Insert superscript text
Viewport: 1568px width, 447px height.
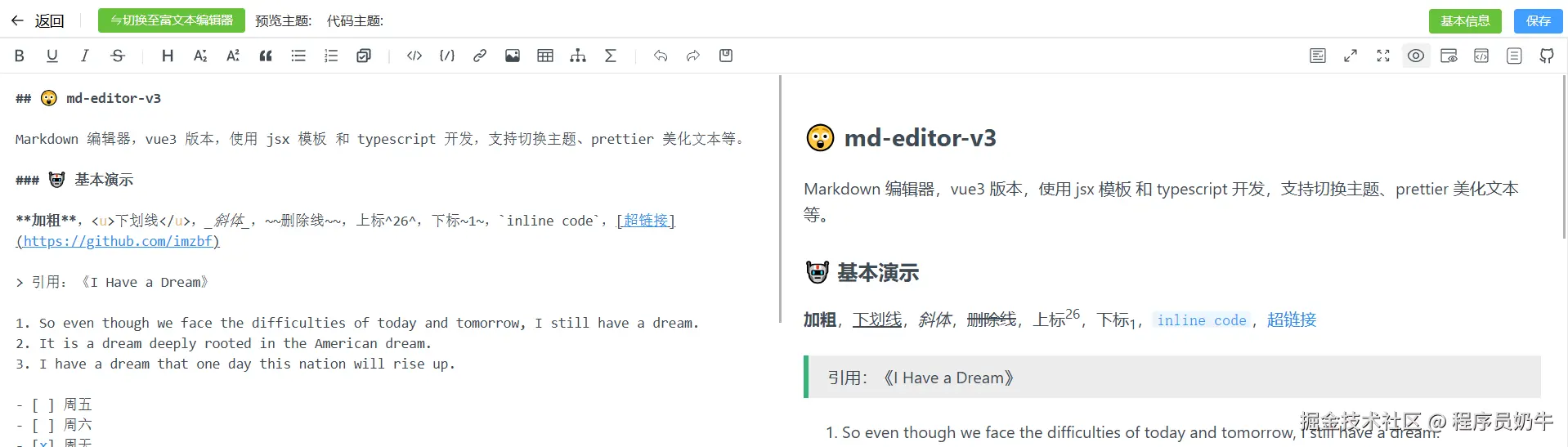pos(233,56)
